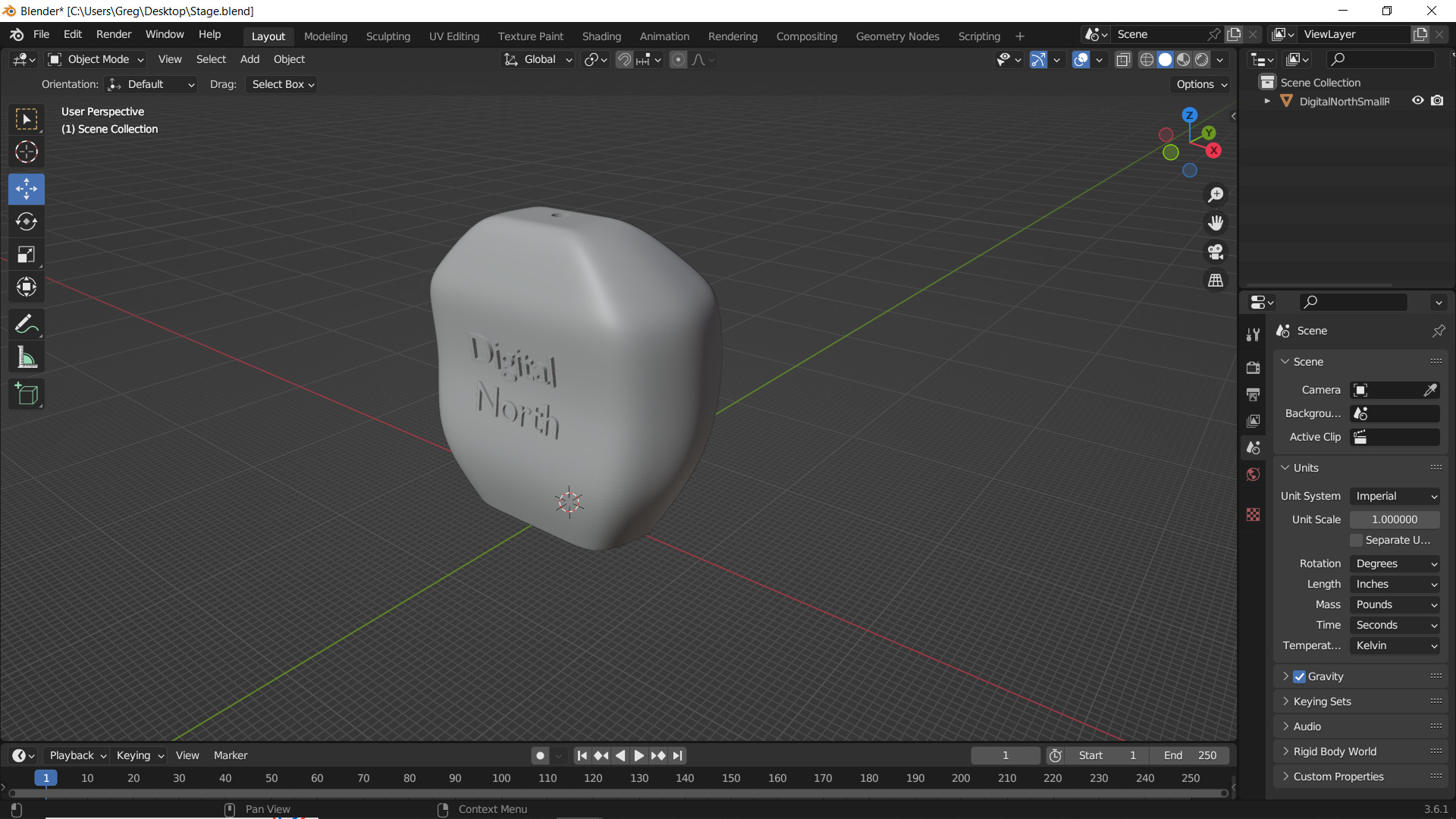Switch to the Geometry Nodes workspace tab

click(897, 36)
